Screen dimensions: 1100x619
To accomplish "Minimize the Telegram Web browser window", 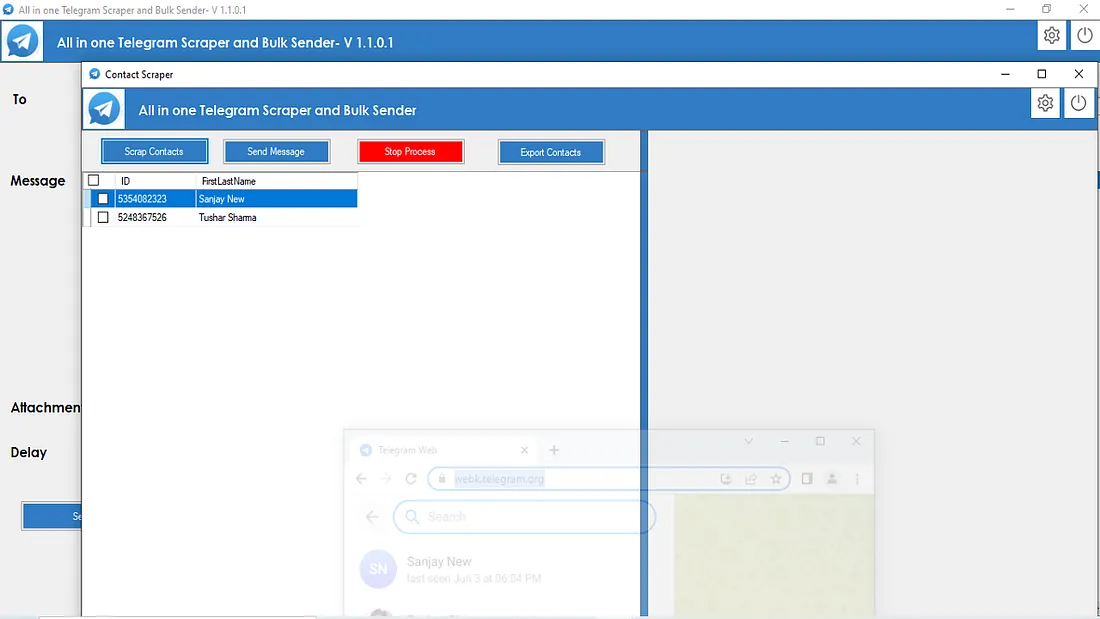I will coord(784,441).
